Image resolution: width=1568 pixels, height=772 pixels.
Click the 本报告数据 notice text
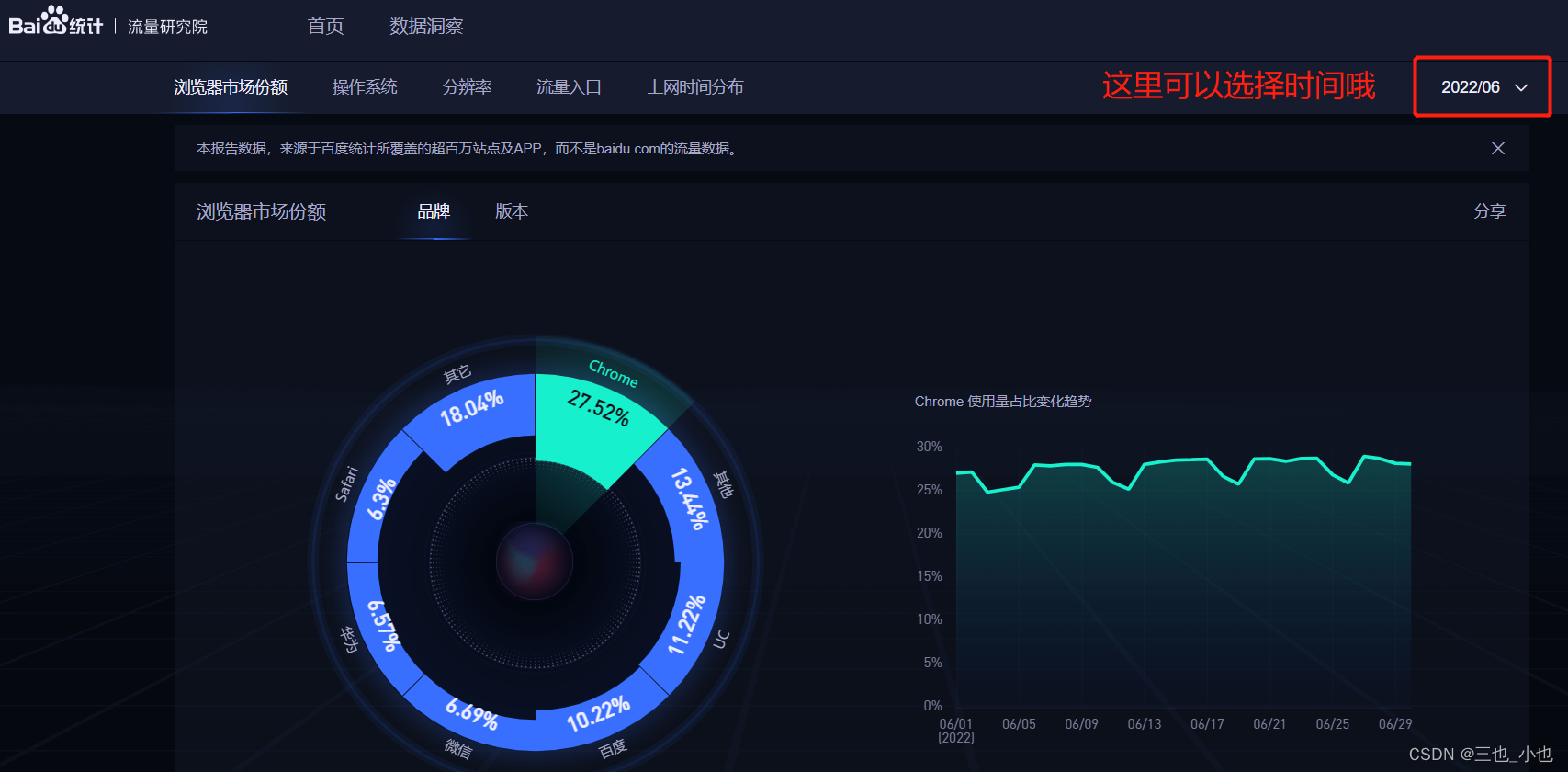[x=467, y=148]
